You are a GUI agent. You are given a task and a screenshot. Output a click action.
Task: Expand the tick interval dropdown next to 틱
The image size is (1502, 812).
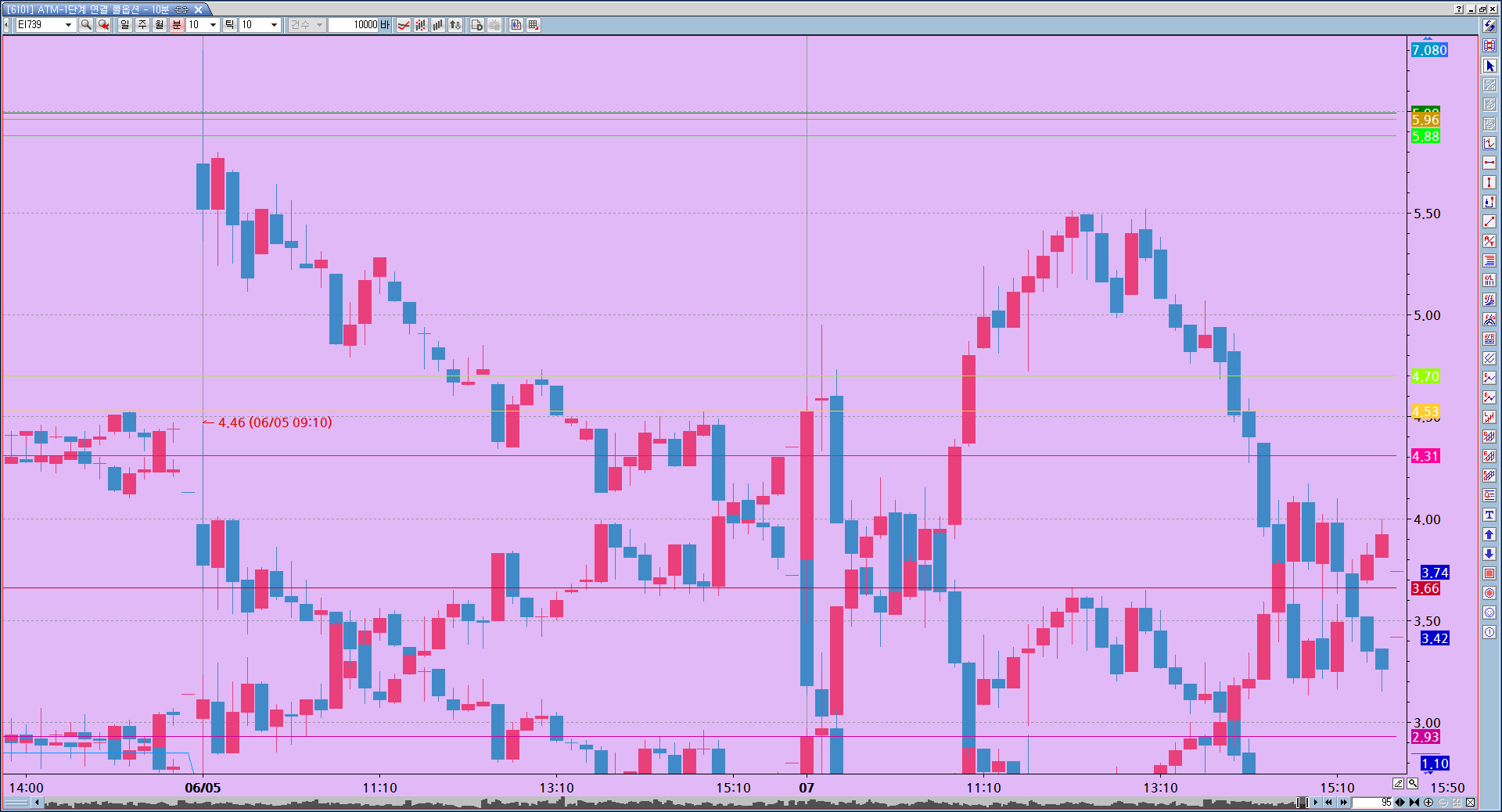tap(274, 25)
